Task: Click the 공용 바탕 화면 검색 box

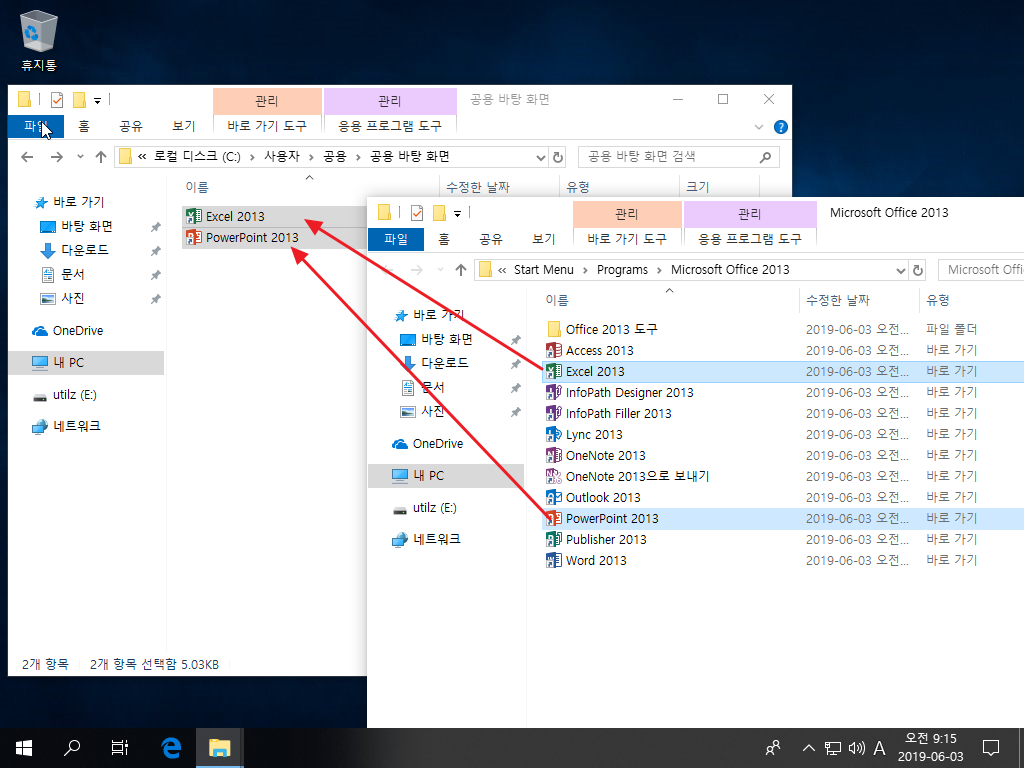Action: point(678,157)
